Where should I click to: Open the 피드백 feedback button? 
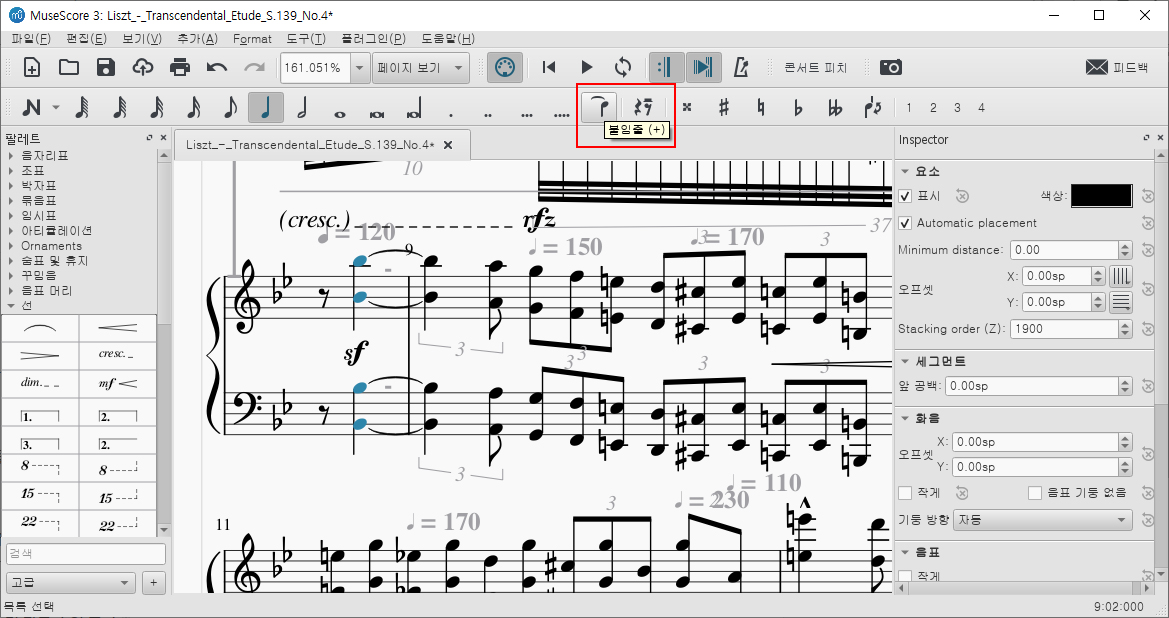1116,68
